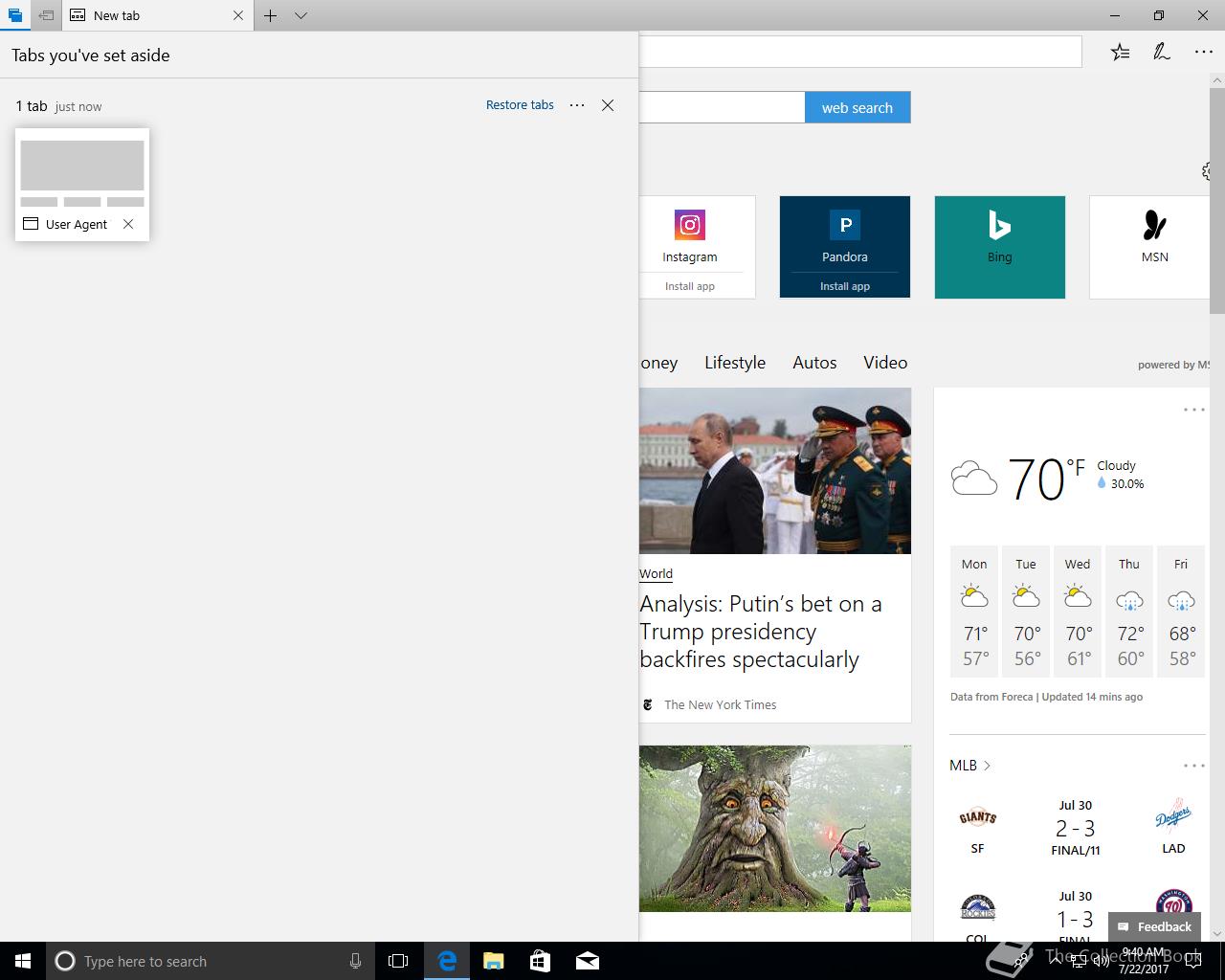Click the Edge address bar

(x=859, y=52)
